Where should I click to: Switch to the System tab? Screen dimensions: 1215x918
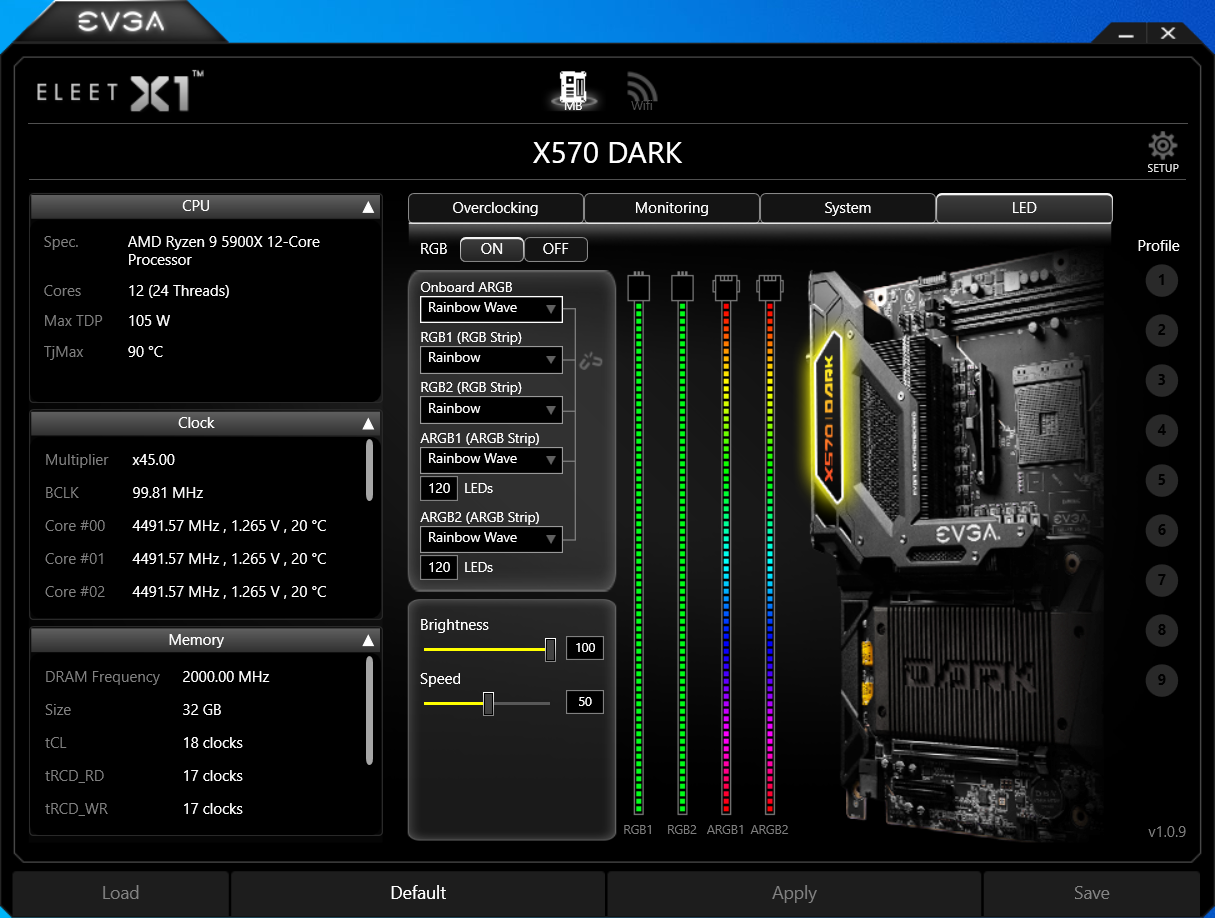tap(848, 208)
